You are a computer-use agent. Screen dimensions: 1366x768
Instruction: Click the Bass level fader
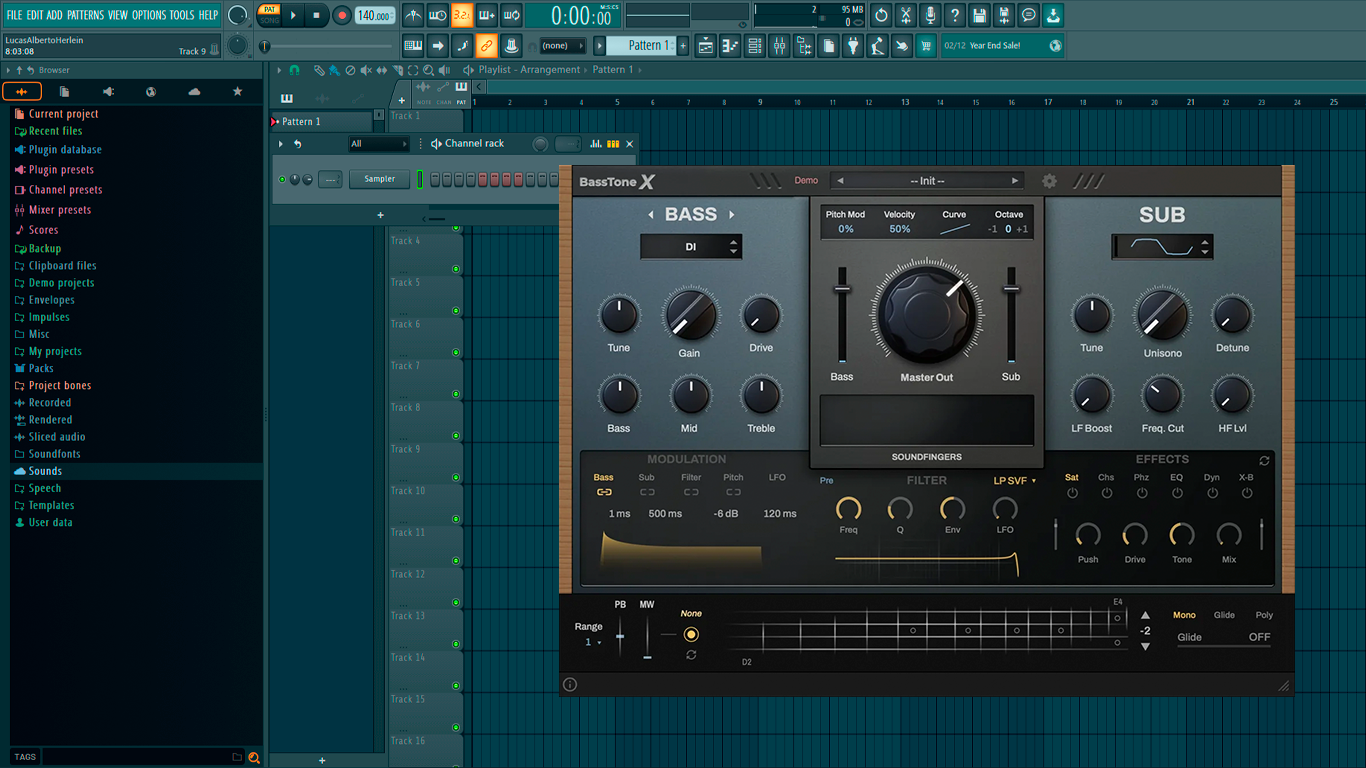pyautogui.click(x=842, y=316)
